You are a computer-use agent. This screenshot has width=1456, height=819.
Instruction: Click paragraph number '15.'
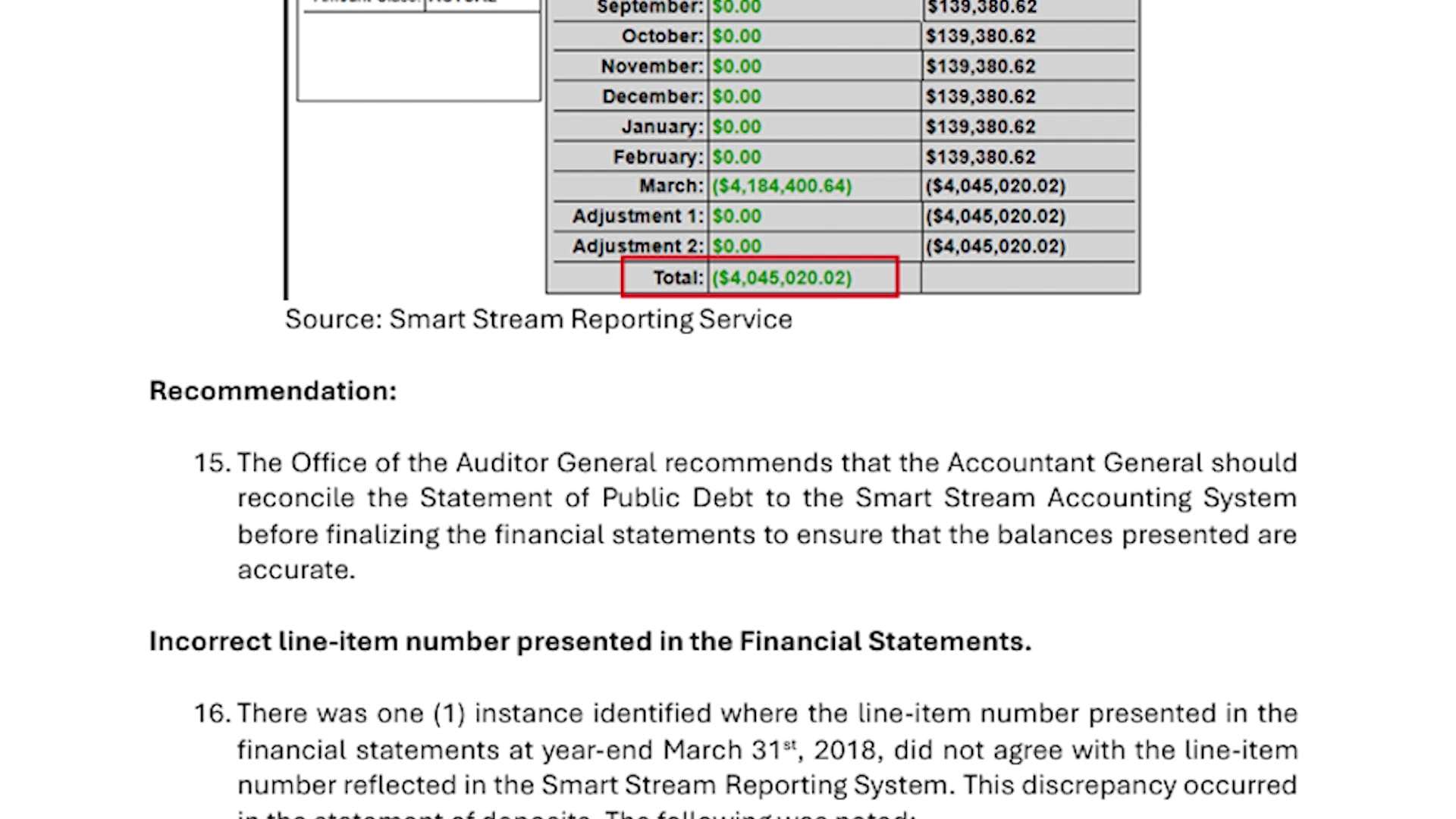[212, 463]
